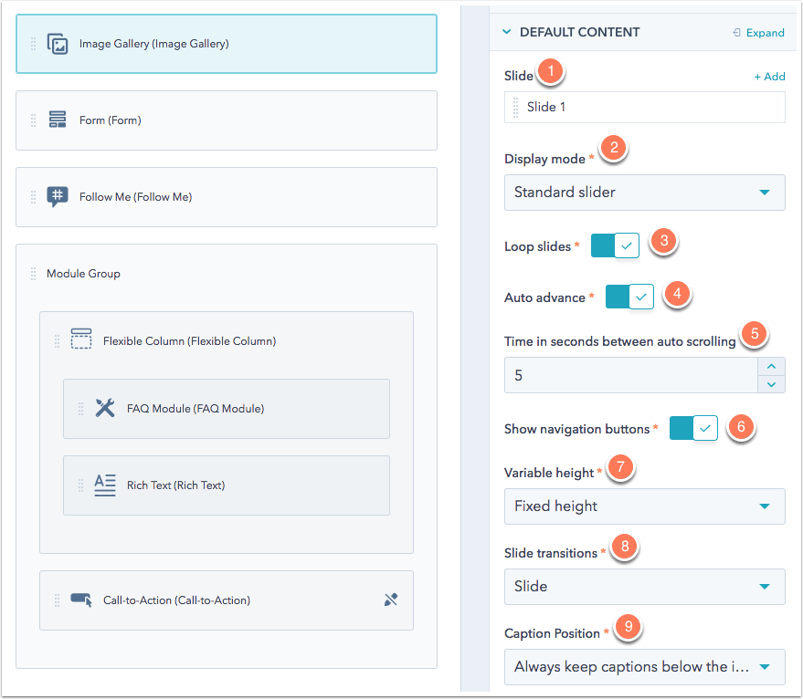This screenshot has height=699, width=803.
Task: Select Flexible Column (Flexible Column) label
Action: tap(189, 341)
